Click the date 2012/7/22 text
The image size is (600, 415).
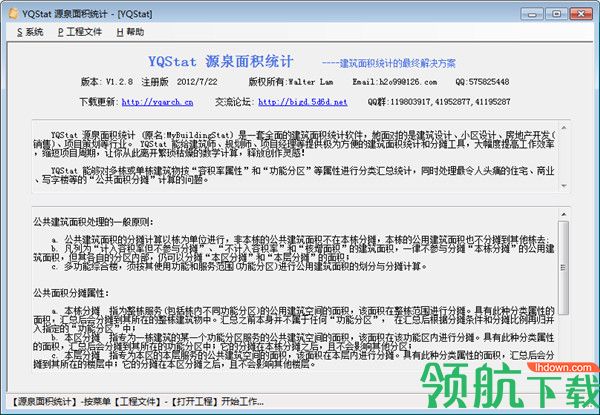point(197,81)
